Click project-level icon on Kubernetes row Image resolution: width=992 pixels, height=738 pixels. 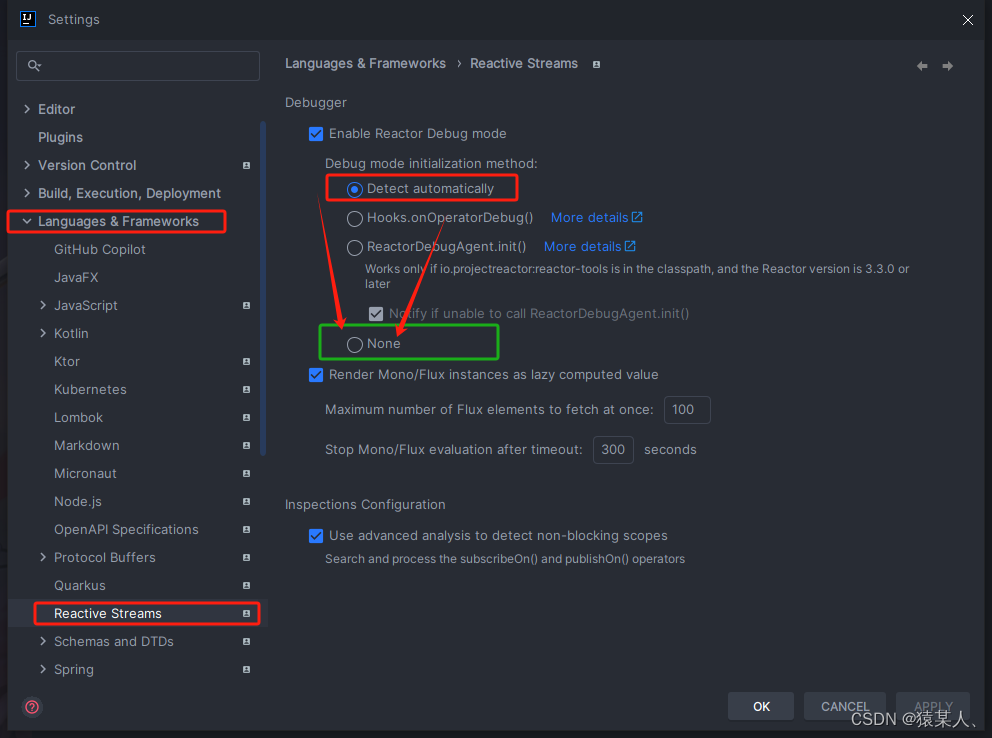pos(246,390)
